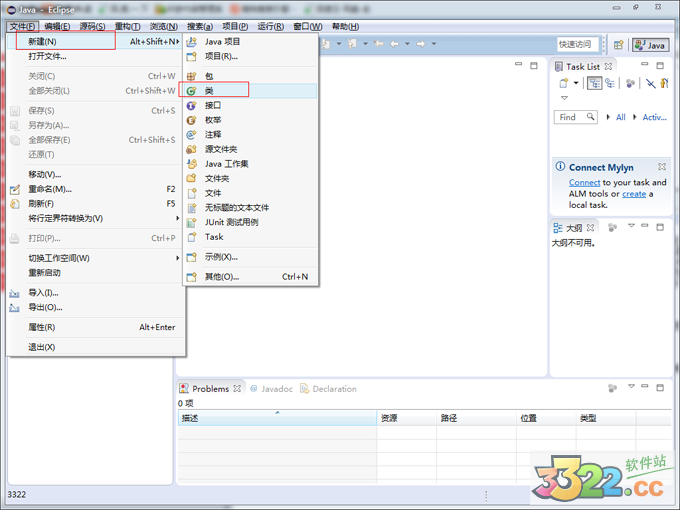The image size is (680, 510).
Task: Click 重命名(M)... rename icon
Action: 15,190
